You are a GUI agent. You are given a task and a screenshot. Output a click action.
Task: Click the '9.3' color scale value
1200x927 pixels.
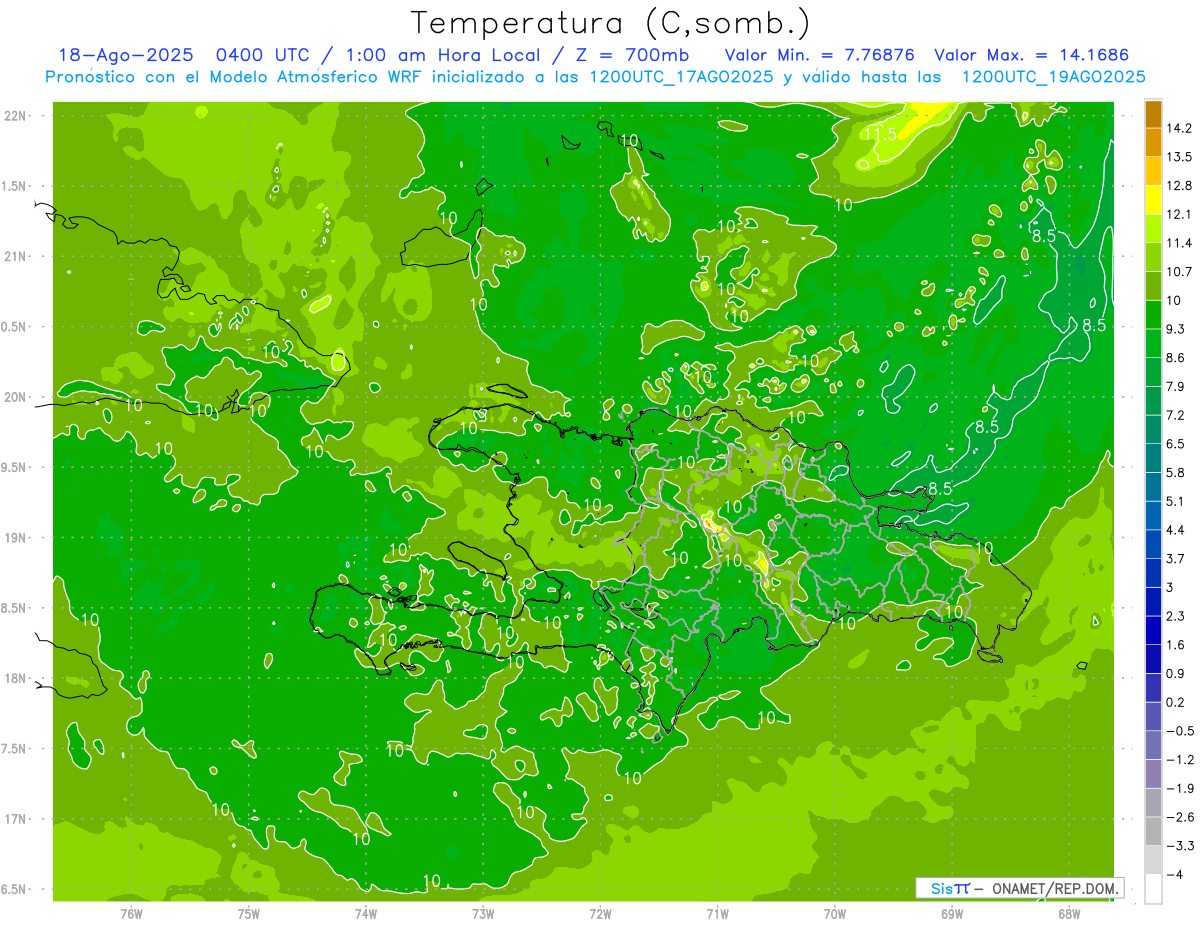pos(1176,328)
